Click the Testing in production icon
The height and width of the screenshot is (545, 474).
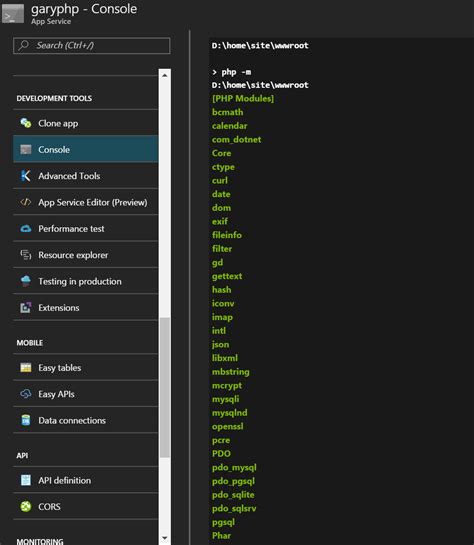click(26, 281)
